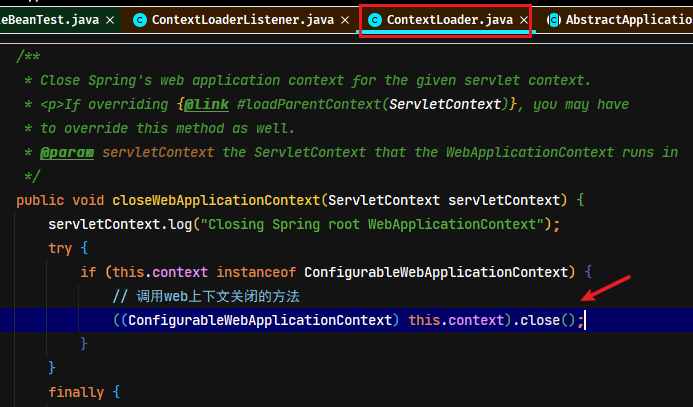Switch to the AbstractApplicatio tab
693x407 pixels.
click(x=629, y=20)
